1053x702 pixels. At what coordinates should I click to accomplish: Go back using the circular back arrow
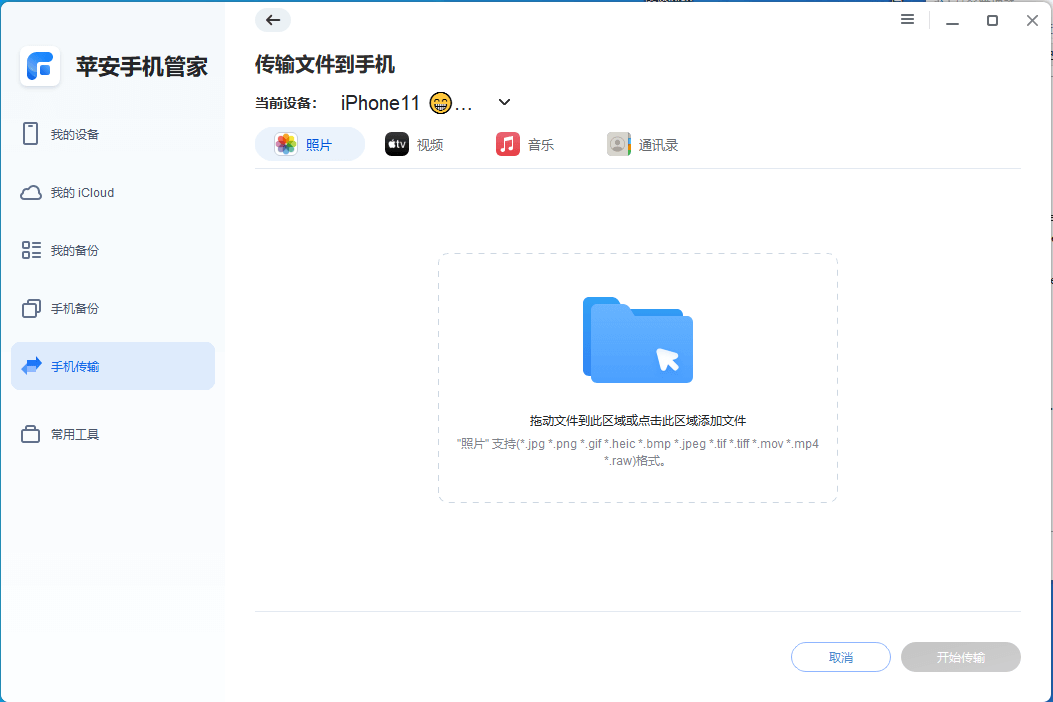click(x=272, y=20)
